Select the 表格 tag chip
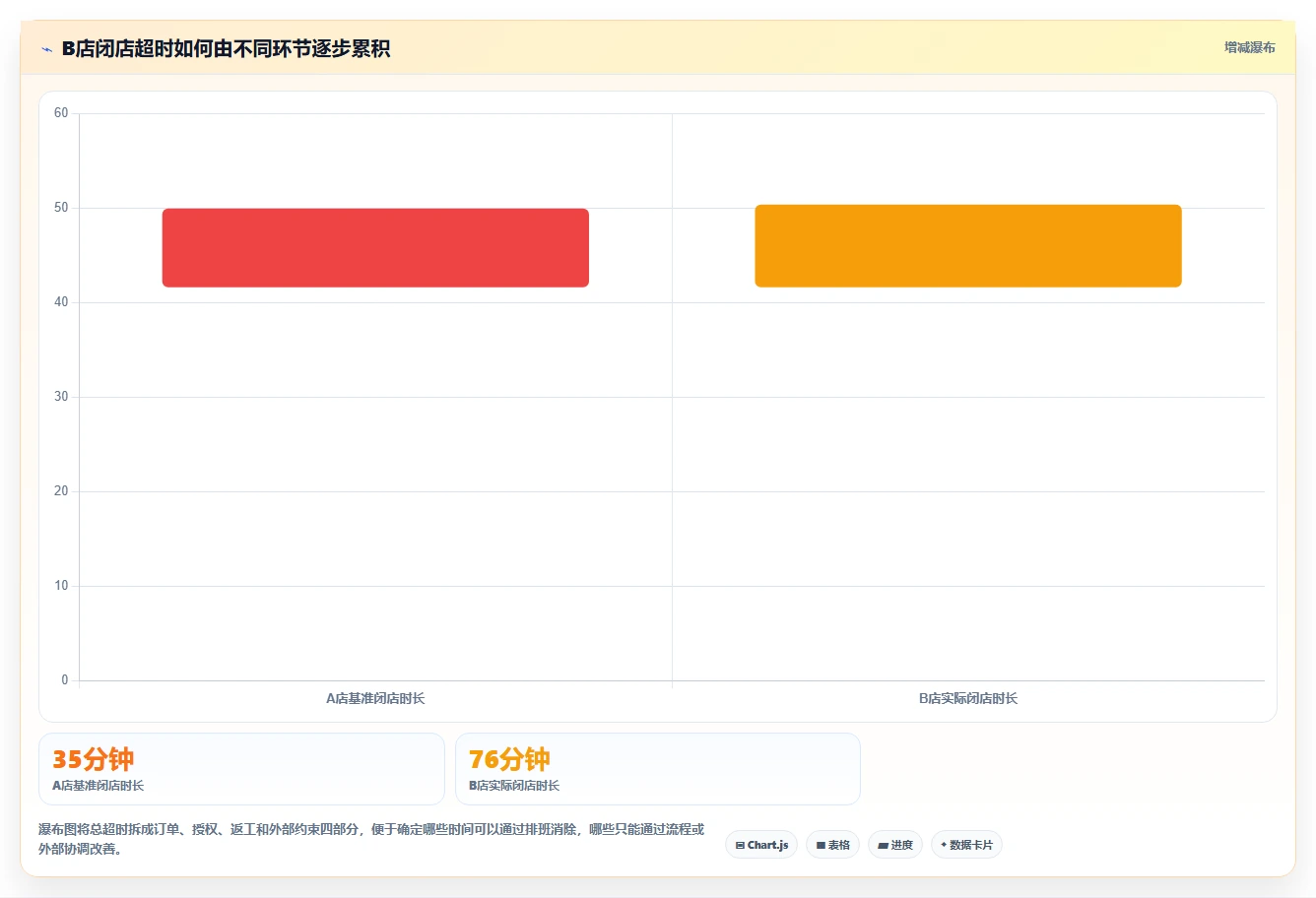The image size is (1316, 898). [833, 845]
